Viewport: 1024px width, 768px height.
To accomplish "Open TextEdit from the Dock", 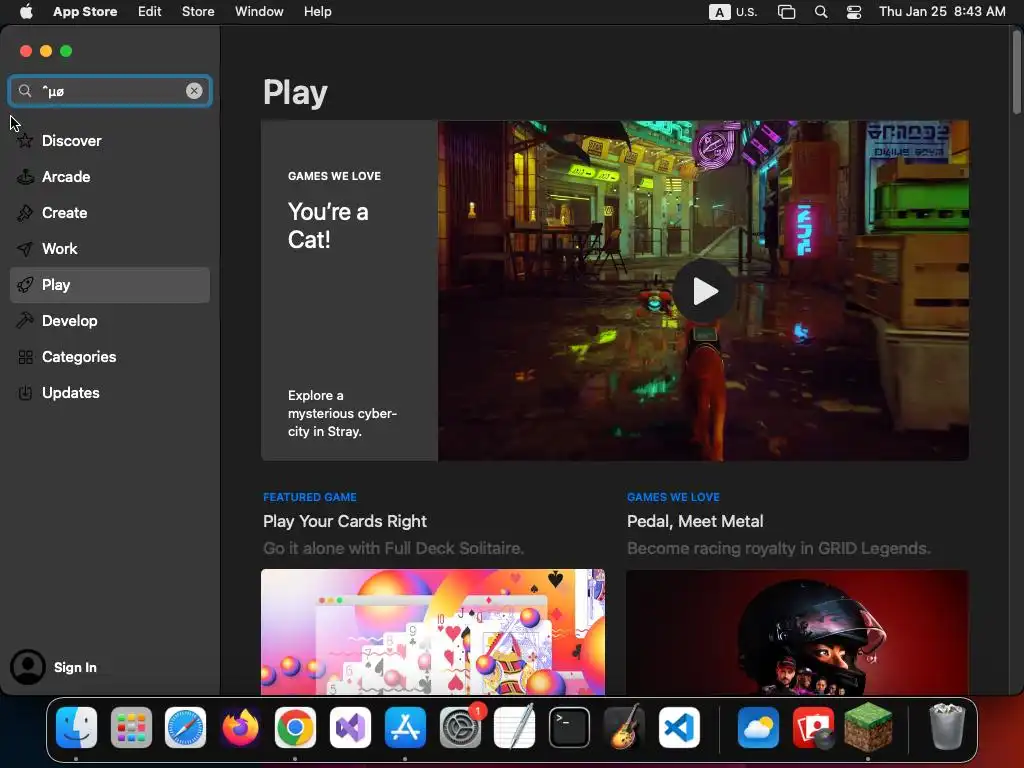I will (515, 727).
